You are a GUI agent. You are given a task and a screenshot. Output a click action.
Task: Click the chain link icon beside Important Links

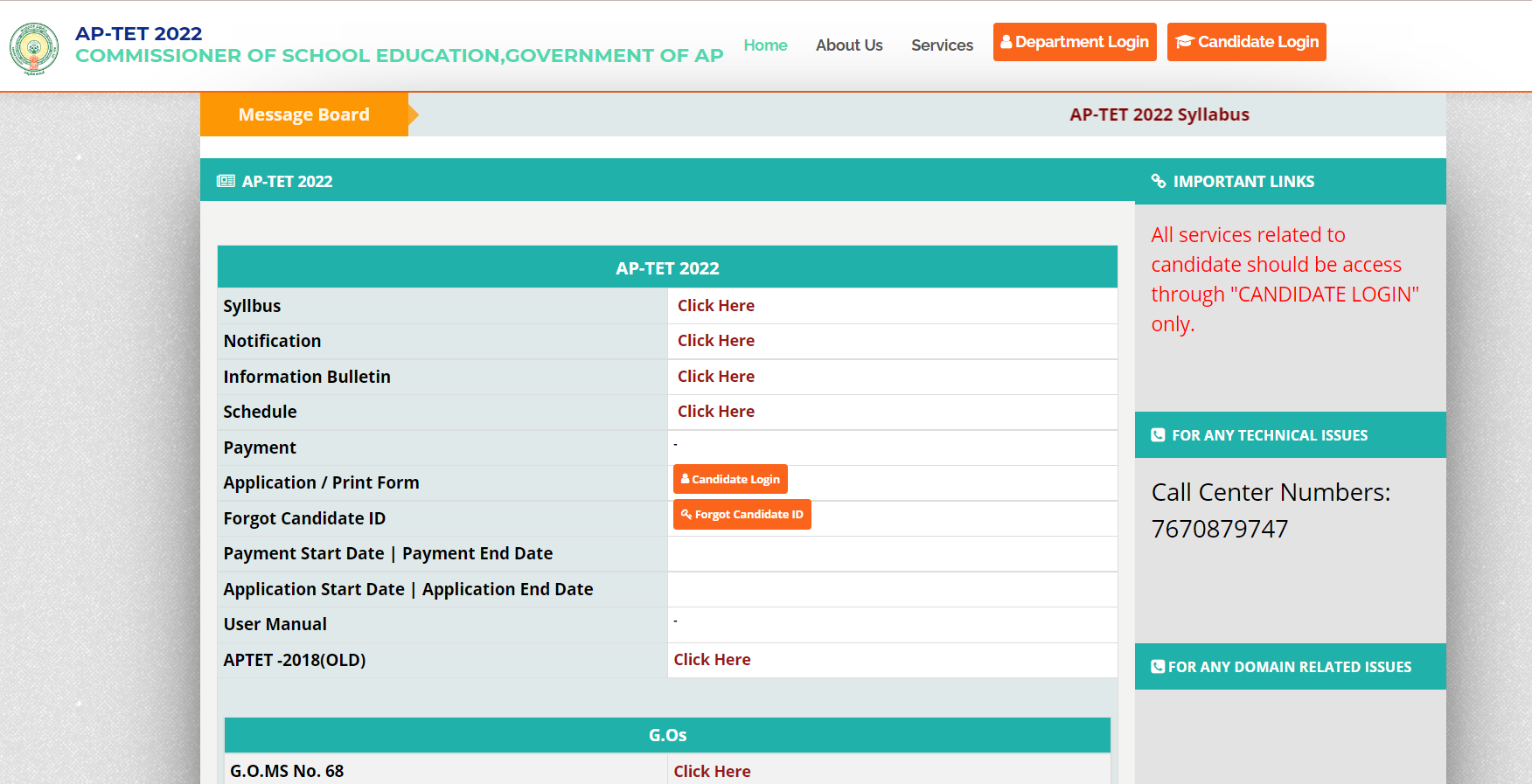[x=1159, y=181]
